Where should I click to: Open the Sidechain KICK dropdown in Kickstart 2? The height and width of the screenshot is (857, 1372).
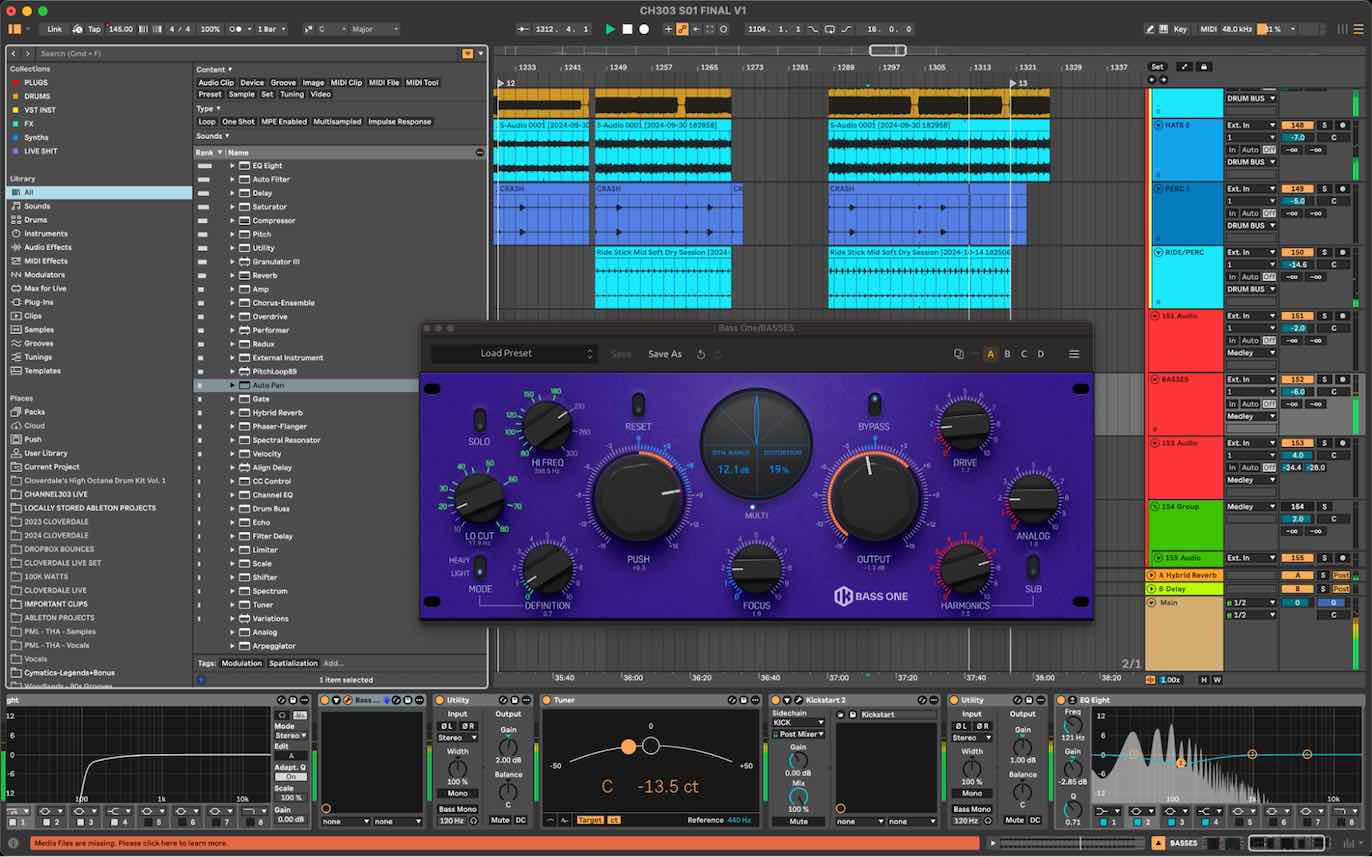click(x=796, y=723)
